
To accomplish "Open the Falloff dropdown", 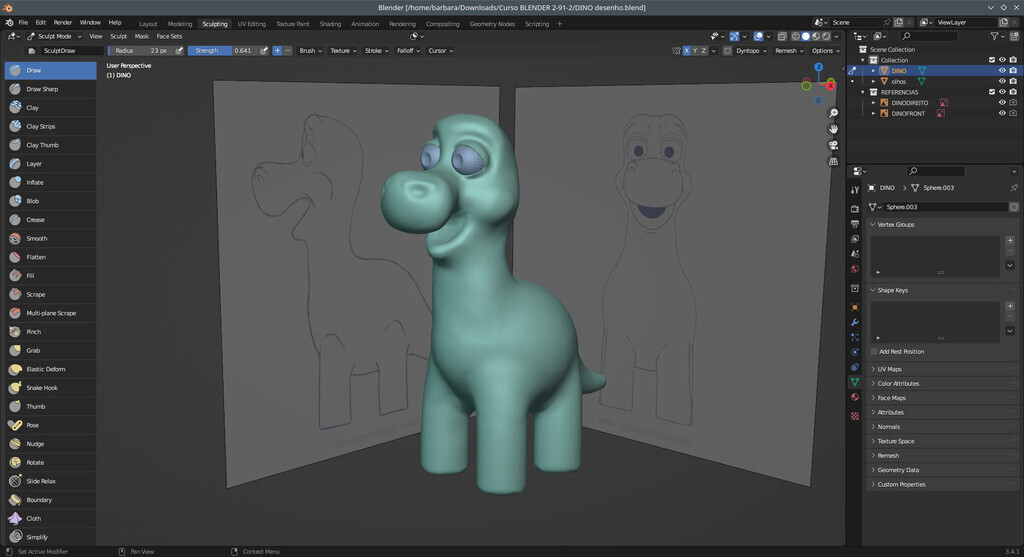I will coord(407,50).
